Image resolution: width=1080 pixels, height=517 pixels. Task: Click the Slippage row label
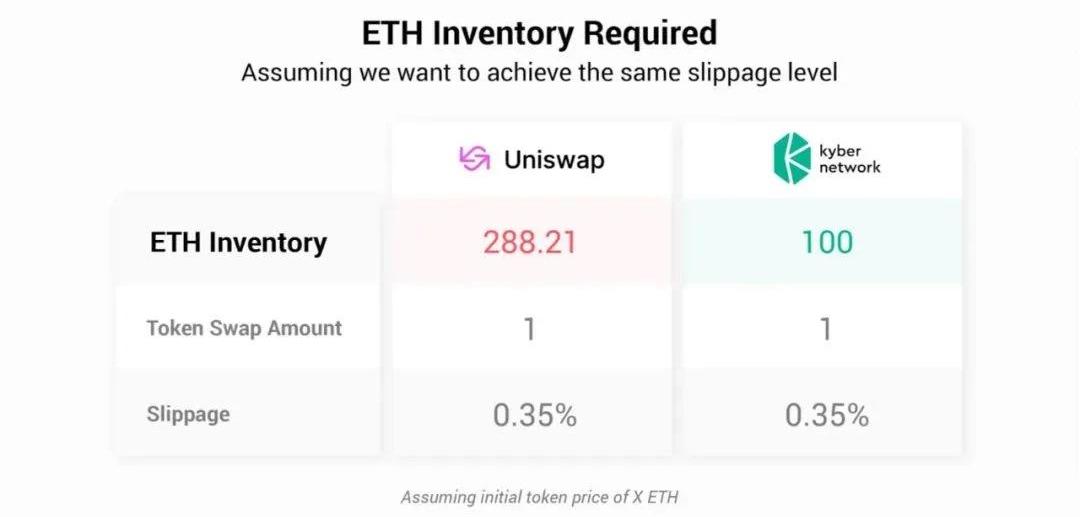(188, 414)
